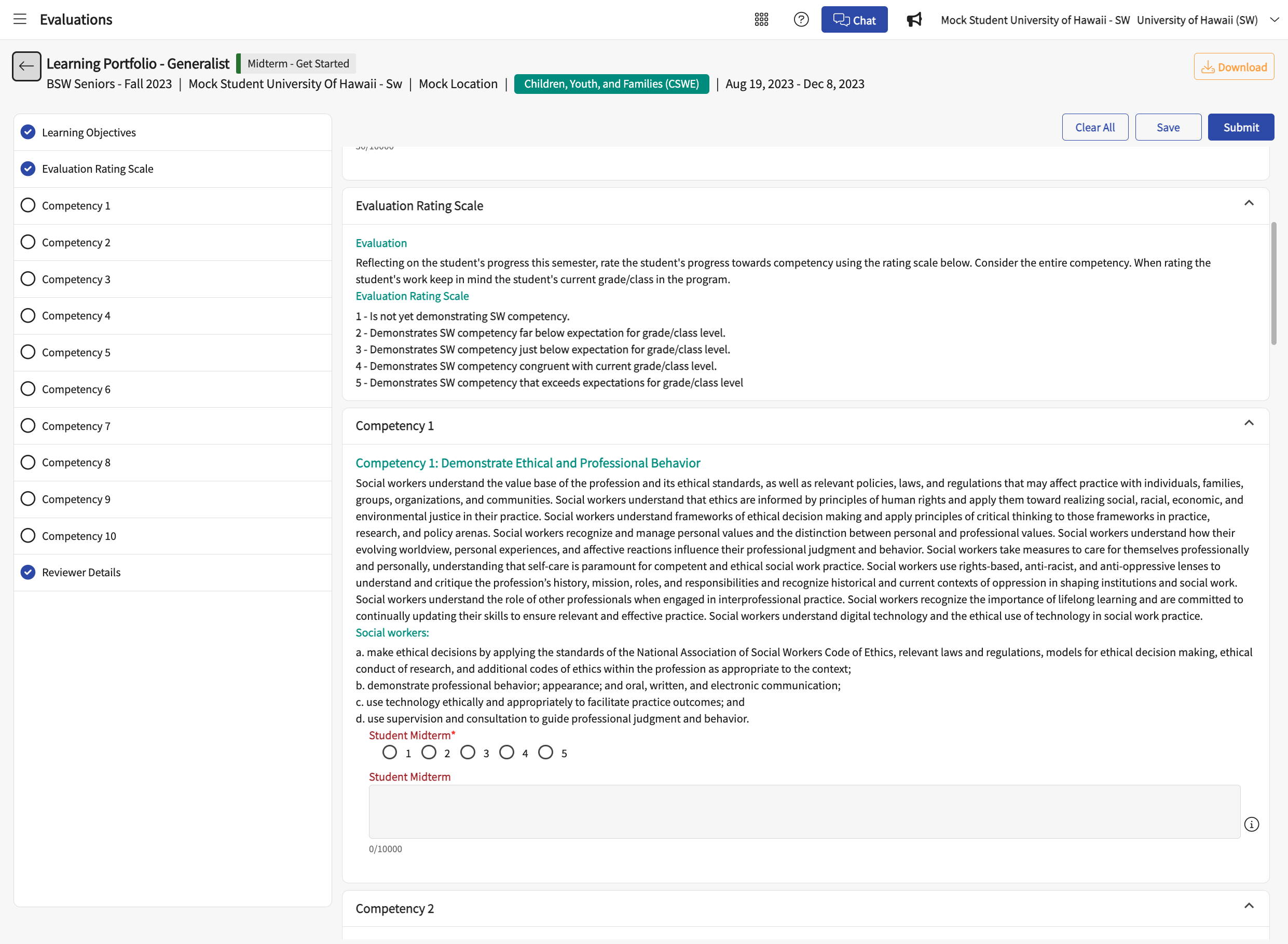Jump to Learning Objectives in sidebar
1288x944 pixels.
[173, 132]
